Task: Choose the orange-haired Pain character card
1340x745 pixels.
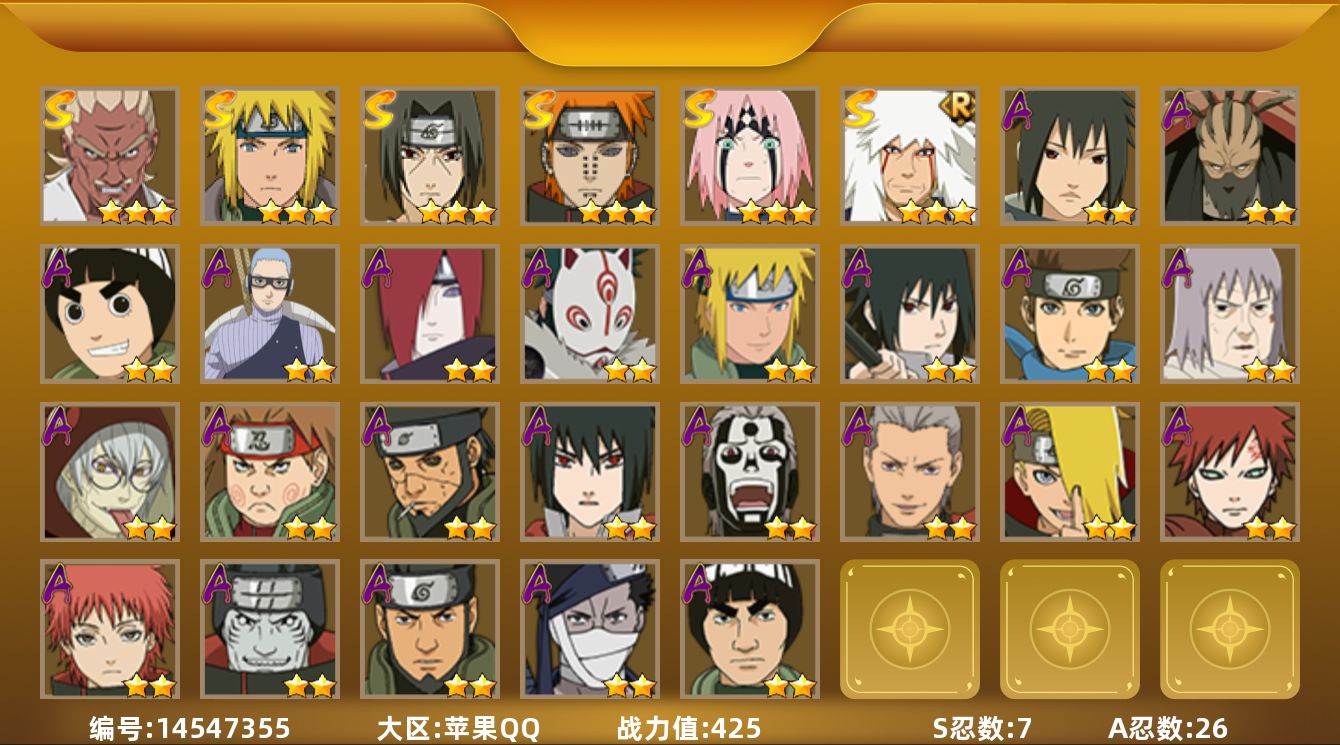Action: tap(589, 156)
